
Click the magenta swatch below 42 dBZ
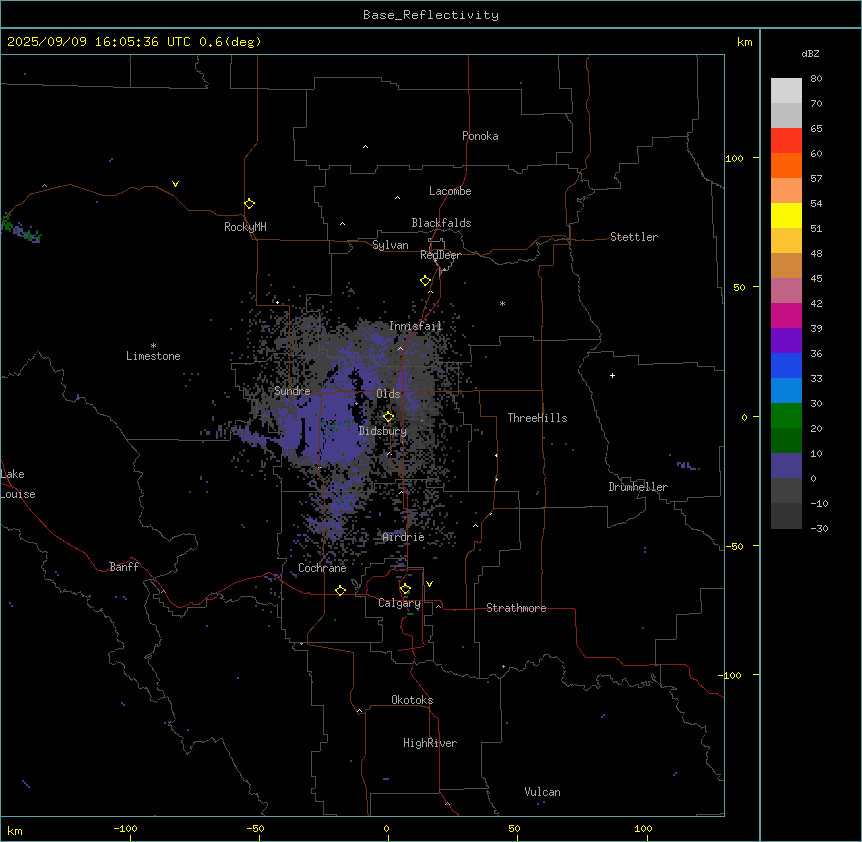tap(786, 315)
